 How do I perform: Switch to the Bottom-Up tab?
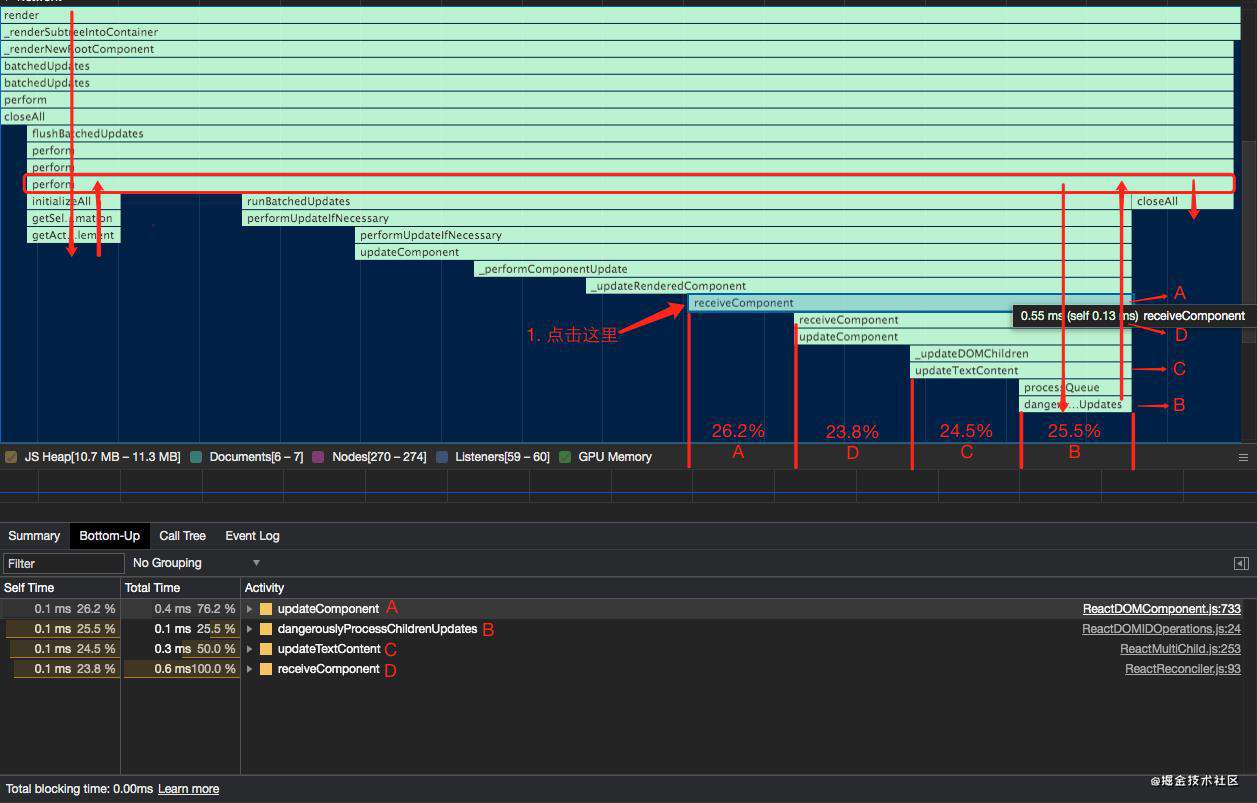point(109,536)
